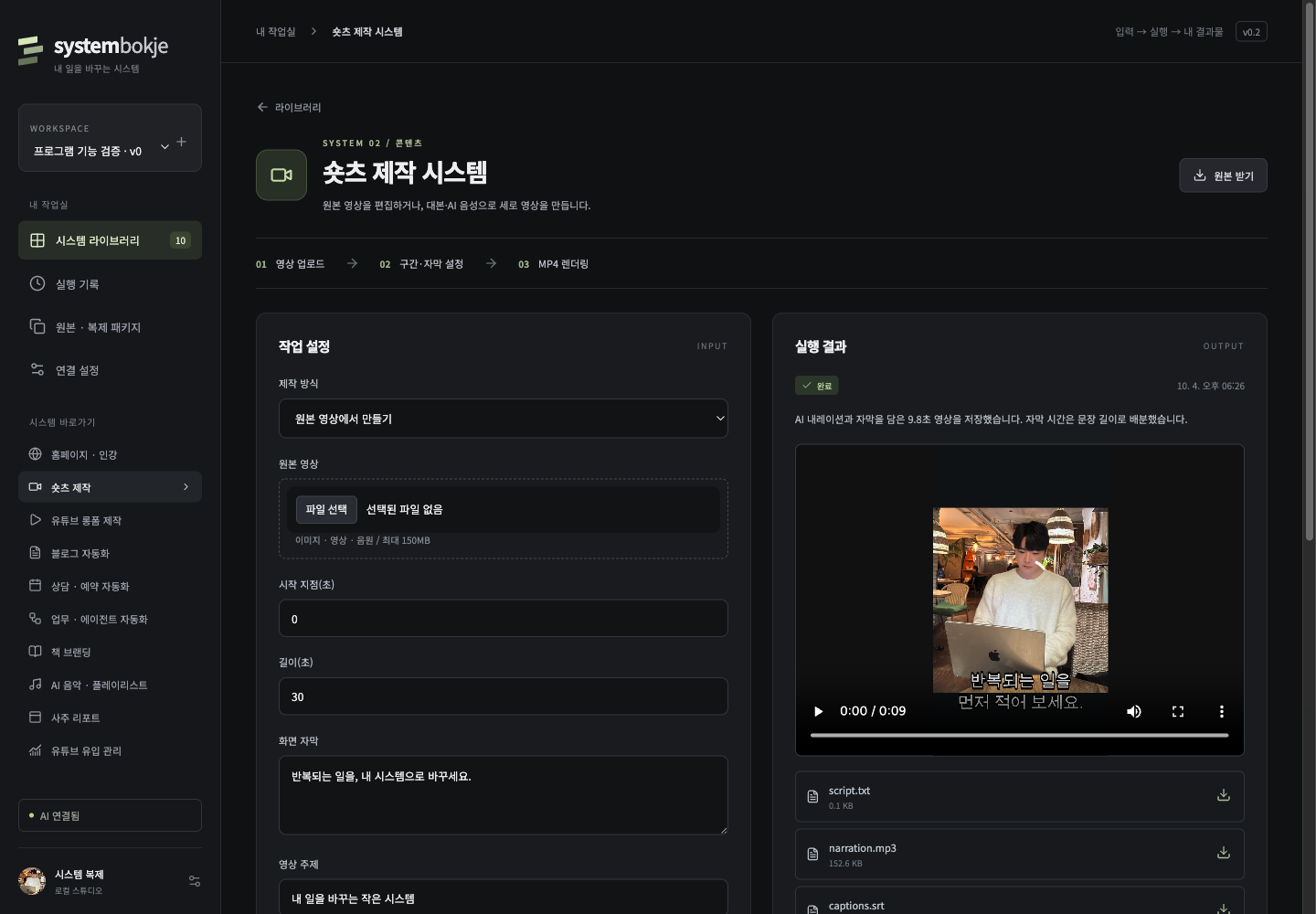
Task: Expand the 숏츠 제작 chevron arrow
Action: click(186, 487)
